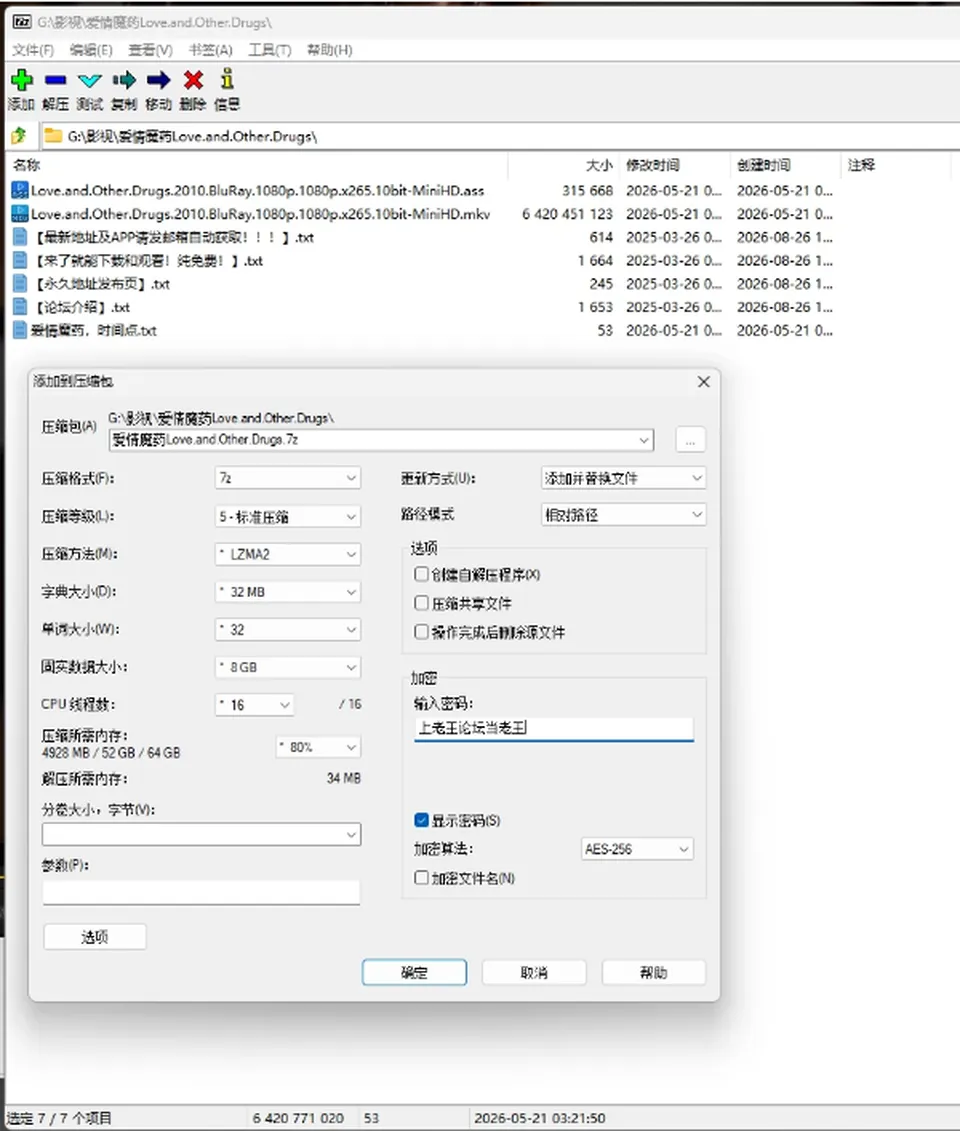Click the icon of the MiniHD.mkv video file

(x=19, y=214)
